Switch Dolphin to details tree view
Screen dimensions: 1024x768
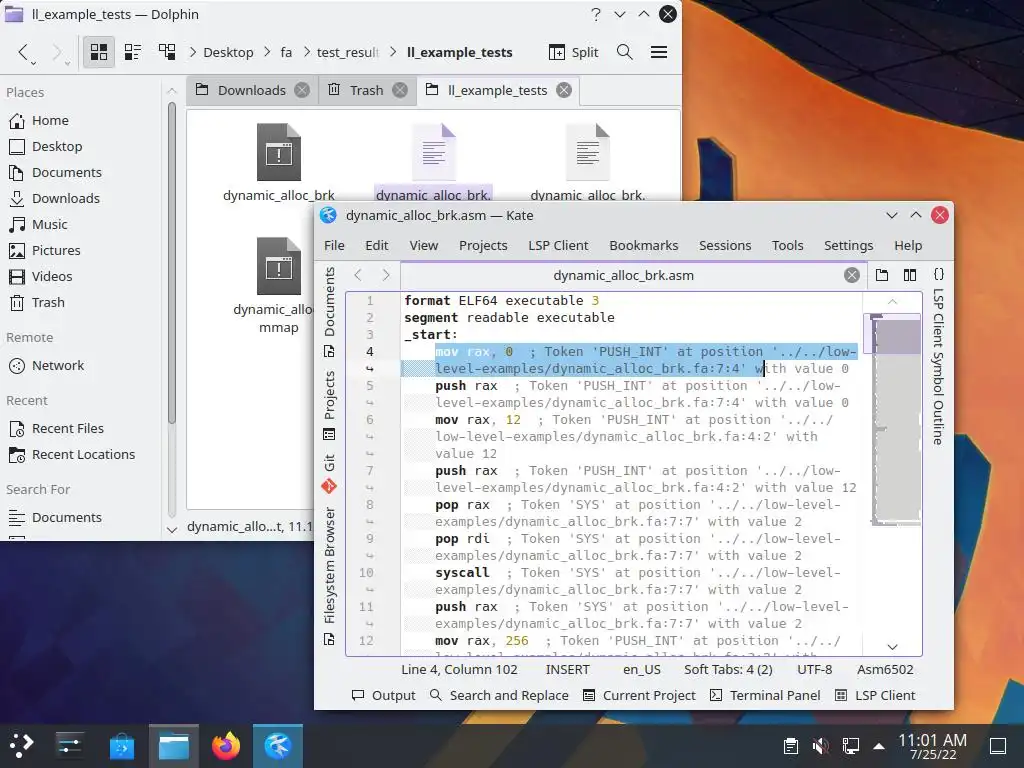tap(167, 52)
